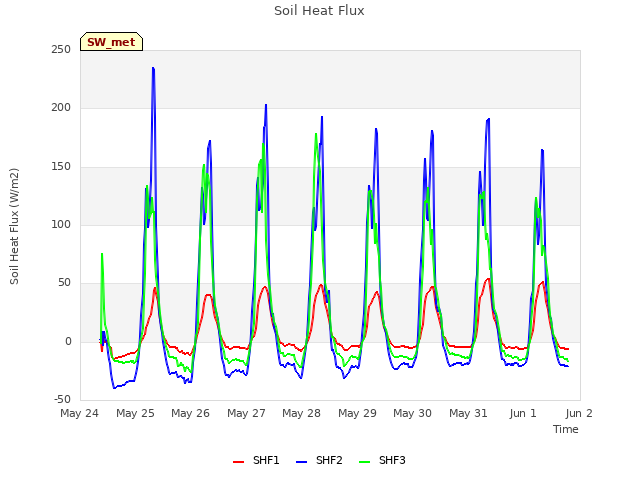The height and width of the screenshot is (480, 640).
Task: Click the green SHF3 peak on May 28
Action: pos(316,134)
